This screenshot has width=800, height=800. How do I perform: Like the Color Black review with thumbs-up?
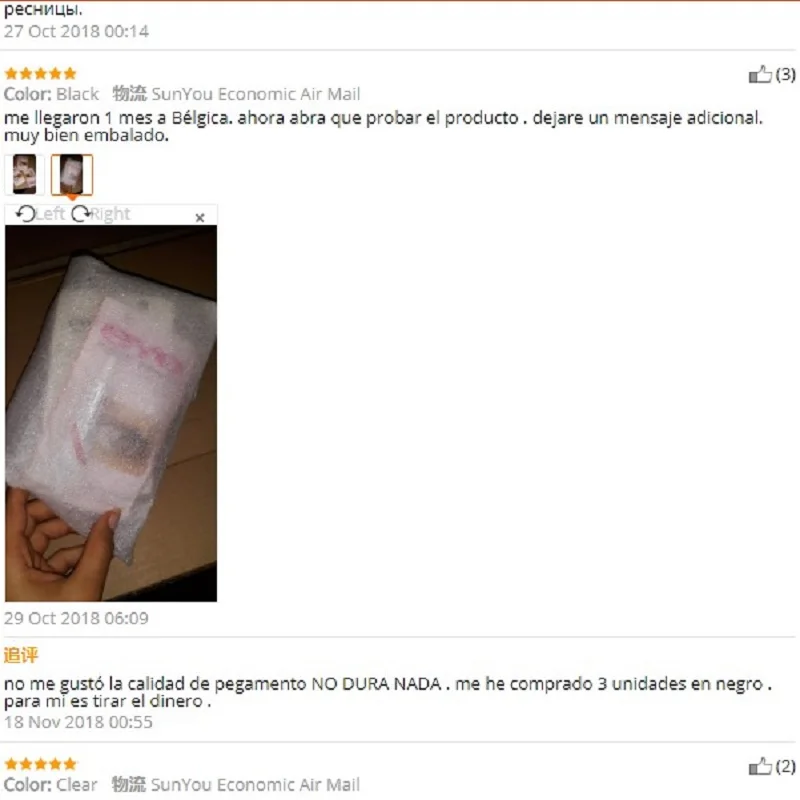760,74
